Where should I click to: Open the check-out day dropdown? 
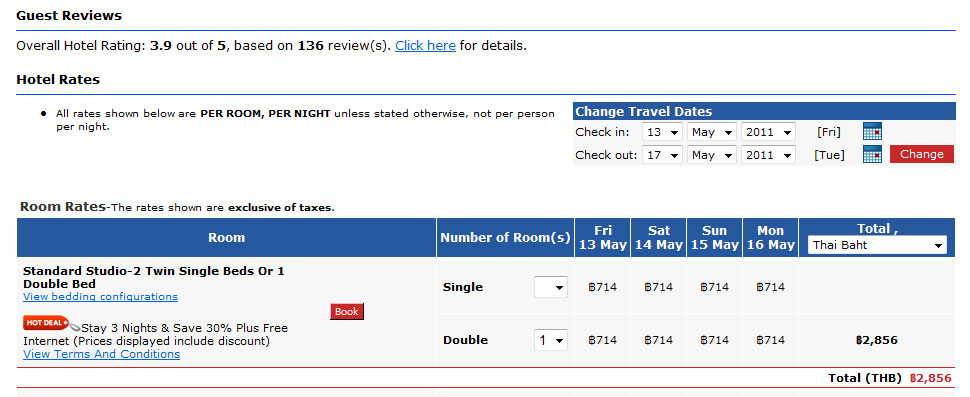click(662, 155)
